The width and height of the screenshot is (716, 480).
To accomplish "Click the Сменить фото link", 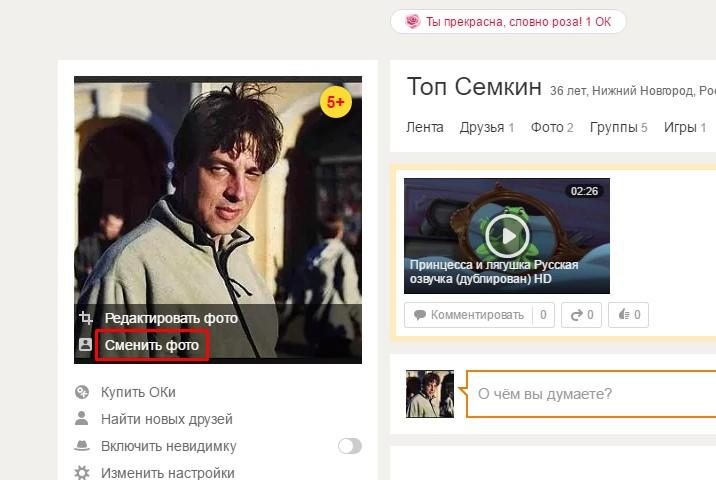I will pyautogui.click(x=152, y=345).
